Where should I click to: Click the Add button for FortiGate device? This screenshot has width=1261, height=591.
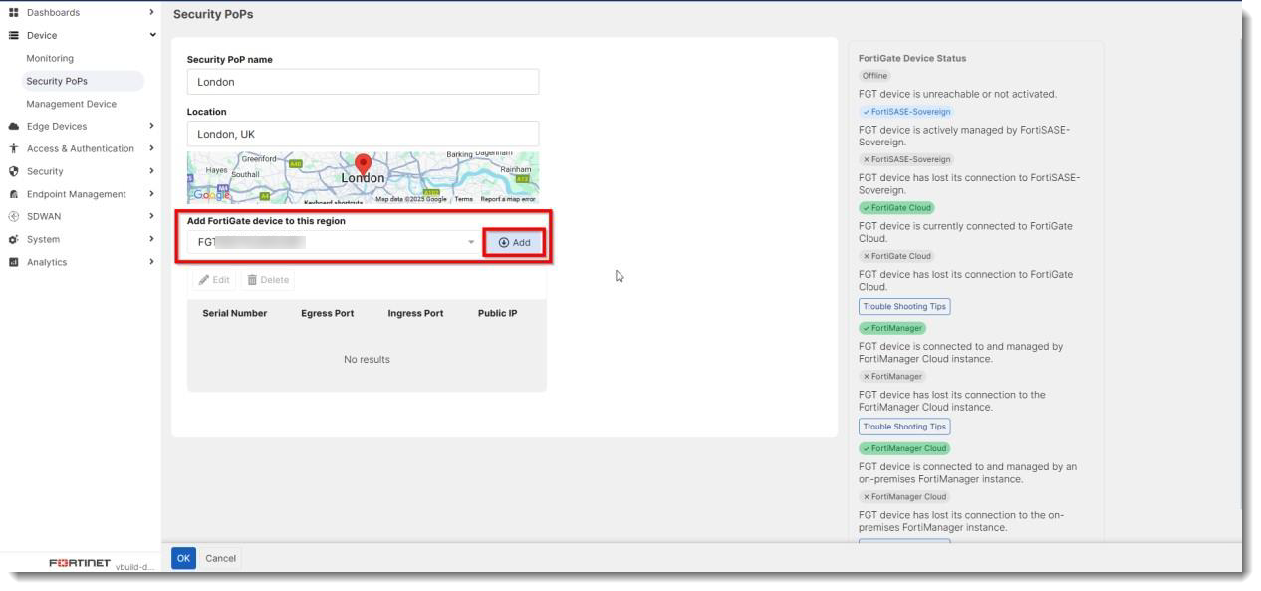coord(514,242)
